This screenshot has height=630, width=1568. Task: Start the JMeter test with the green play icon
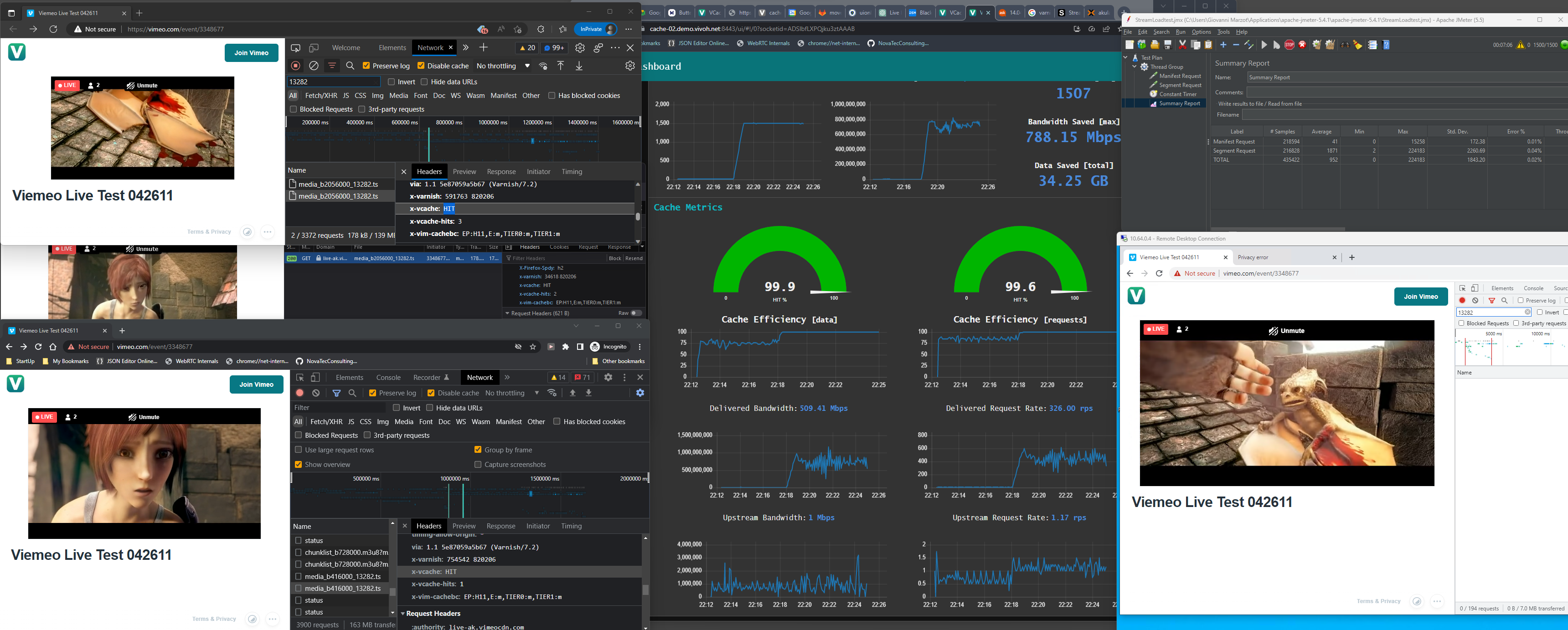click(x=1264, y=45)
